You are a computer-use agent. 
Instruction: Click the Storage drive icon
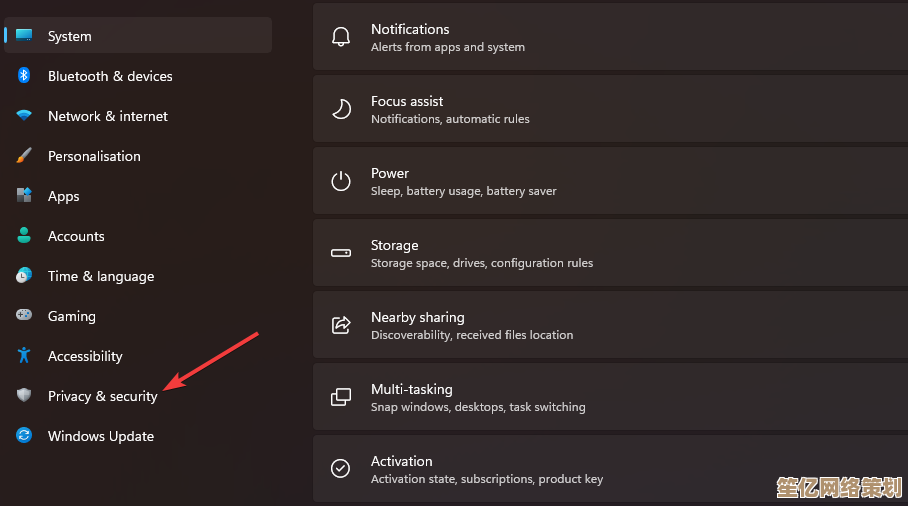click(x=340, y=253)
